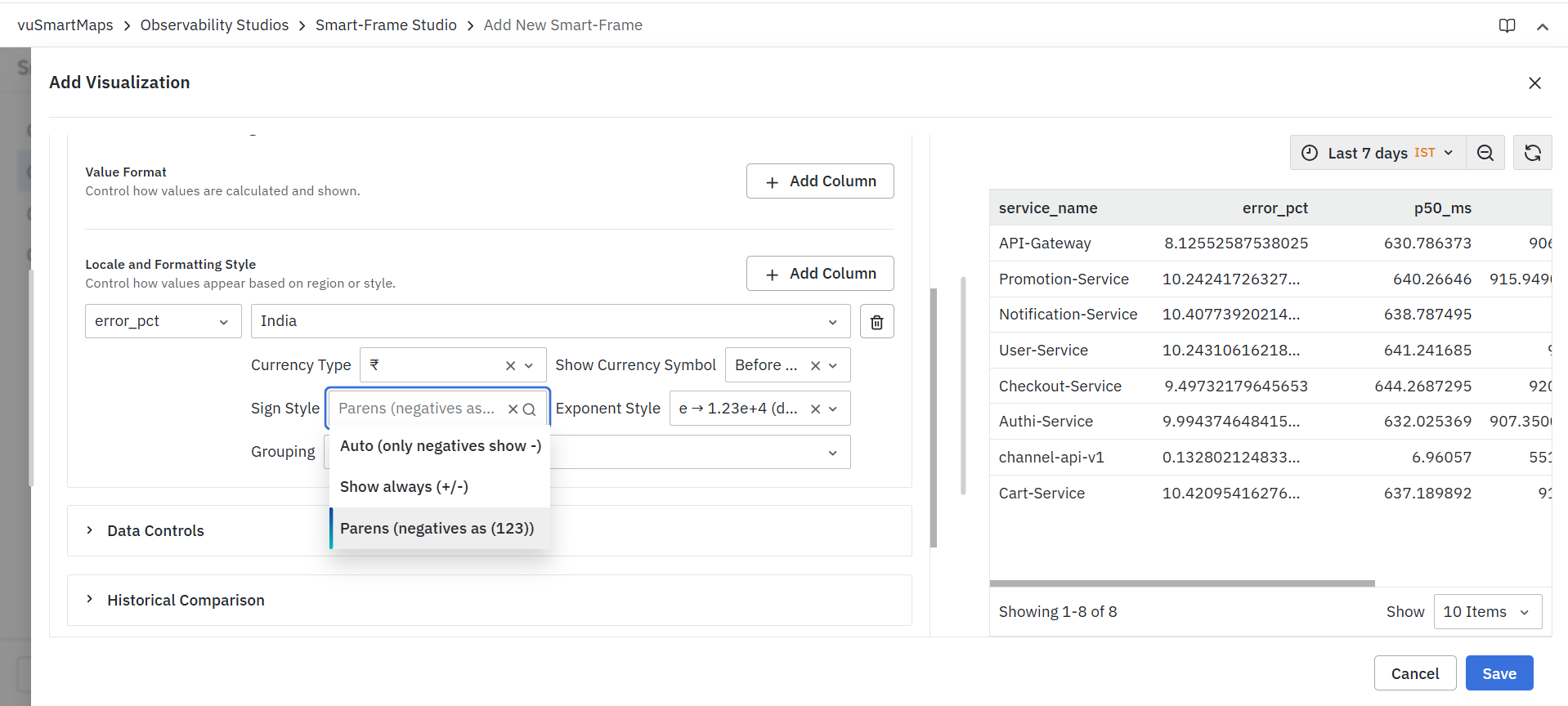1568x706 pixels.
Task: Select Auto (only negatives show -)
Action: point(440,446)
